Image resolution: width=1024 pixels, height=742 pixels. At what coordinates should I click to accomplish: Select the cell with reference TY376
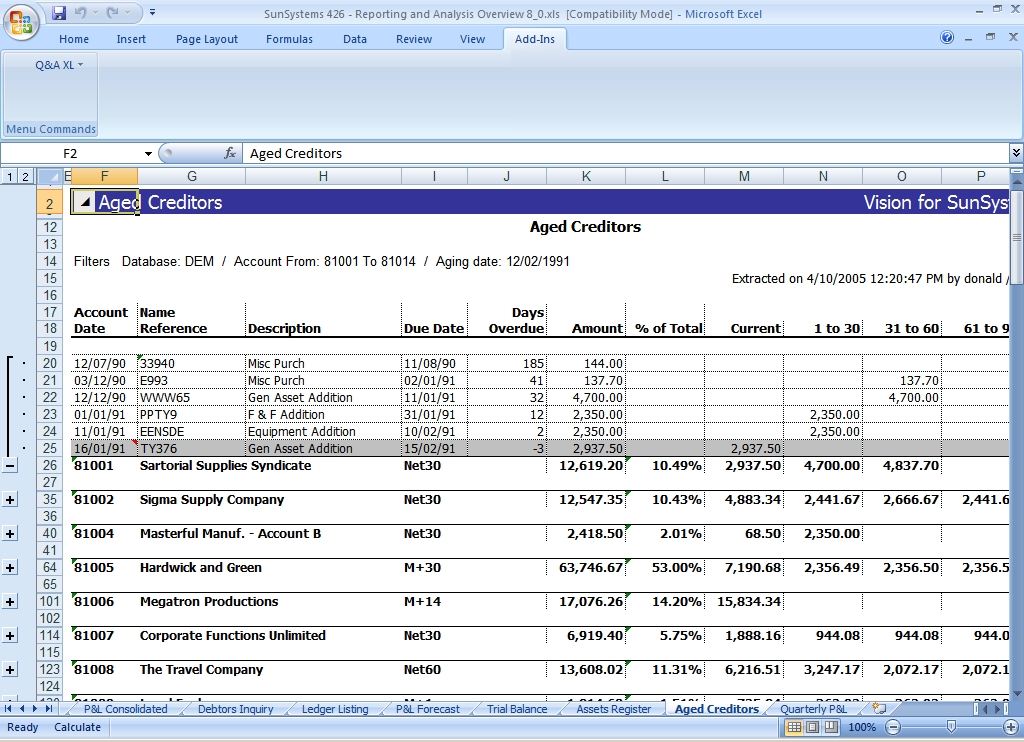(x=191, y=449)
